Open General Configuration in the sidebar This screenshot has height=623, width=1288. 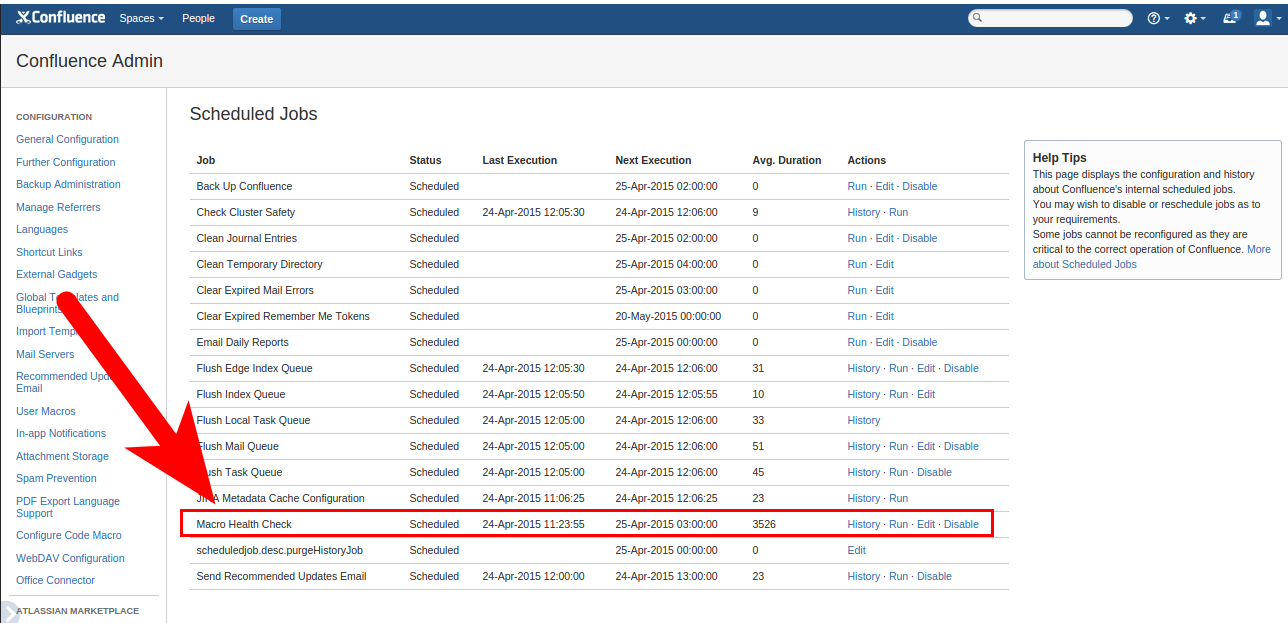click(67, 140)
